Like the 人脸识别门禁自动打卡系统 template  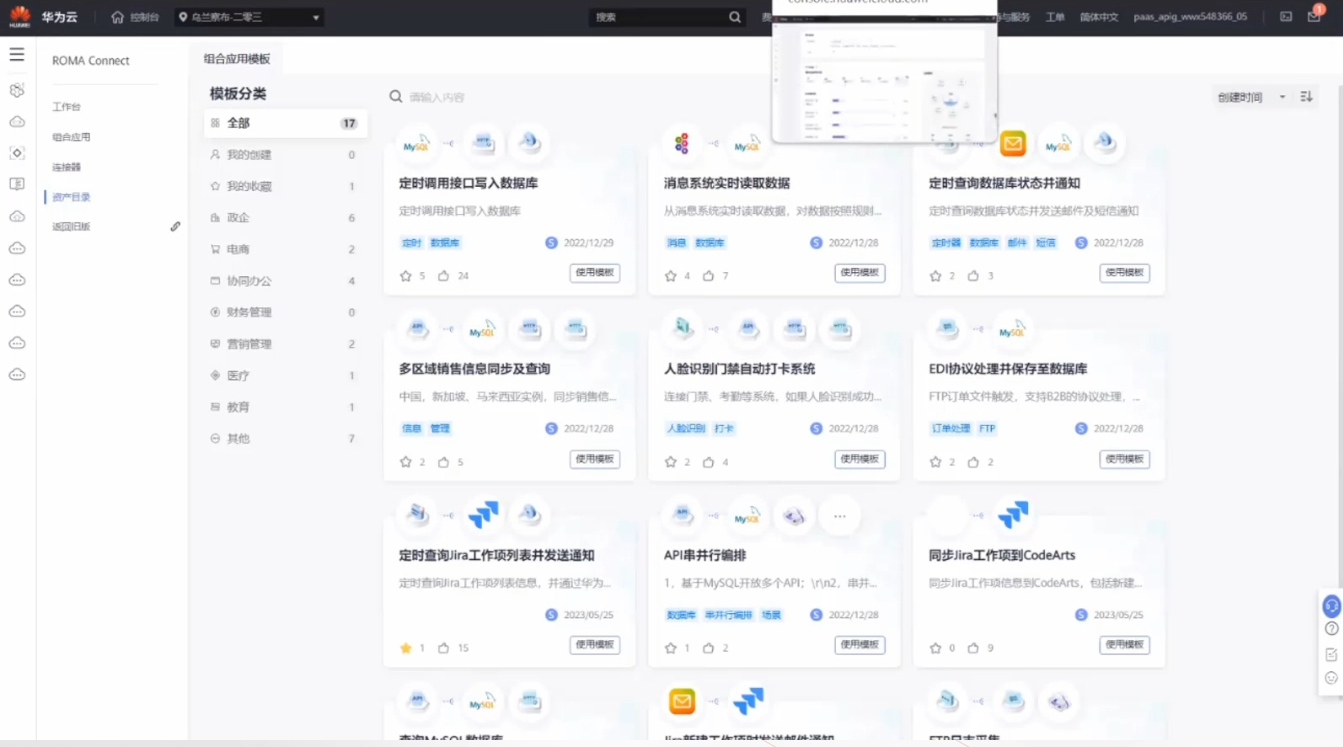click(709, 462)
